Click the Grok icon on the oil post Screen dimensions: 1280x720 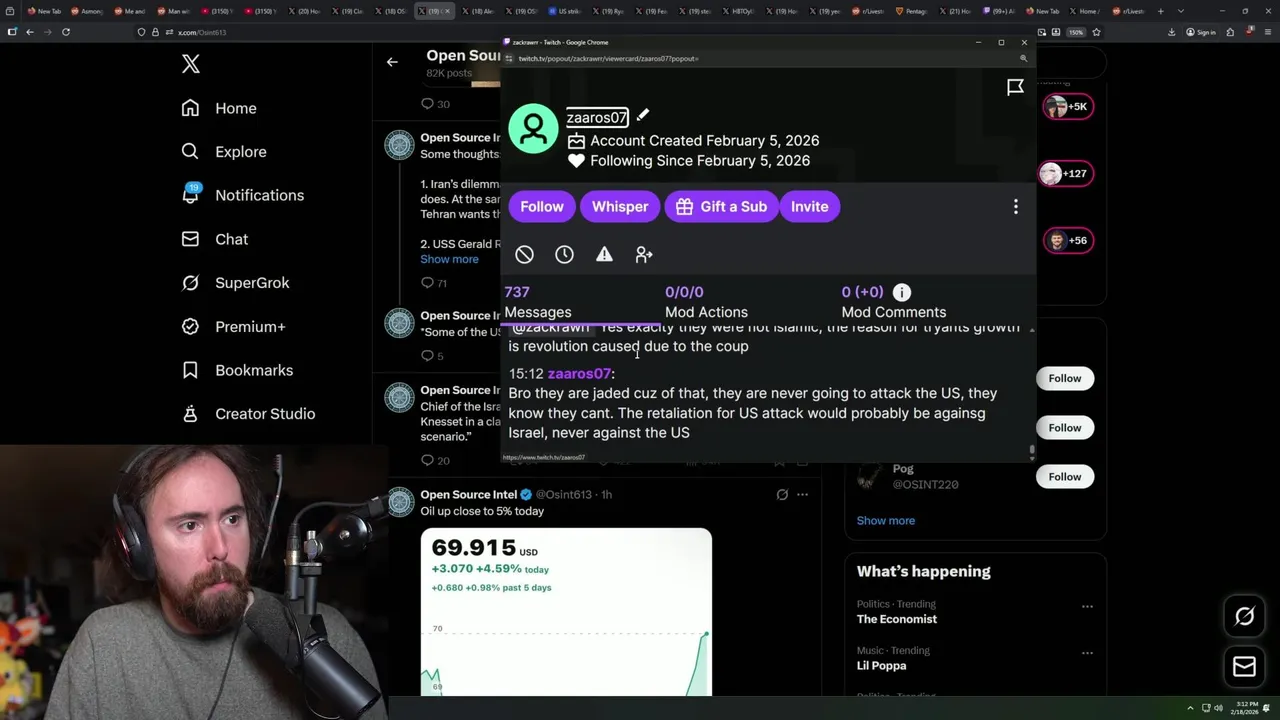(x=782, y=494)
